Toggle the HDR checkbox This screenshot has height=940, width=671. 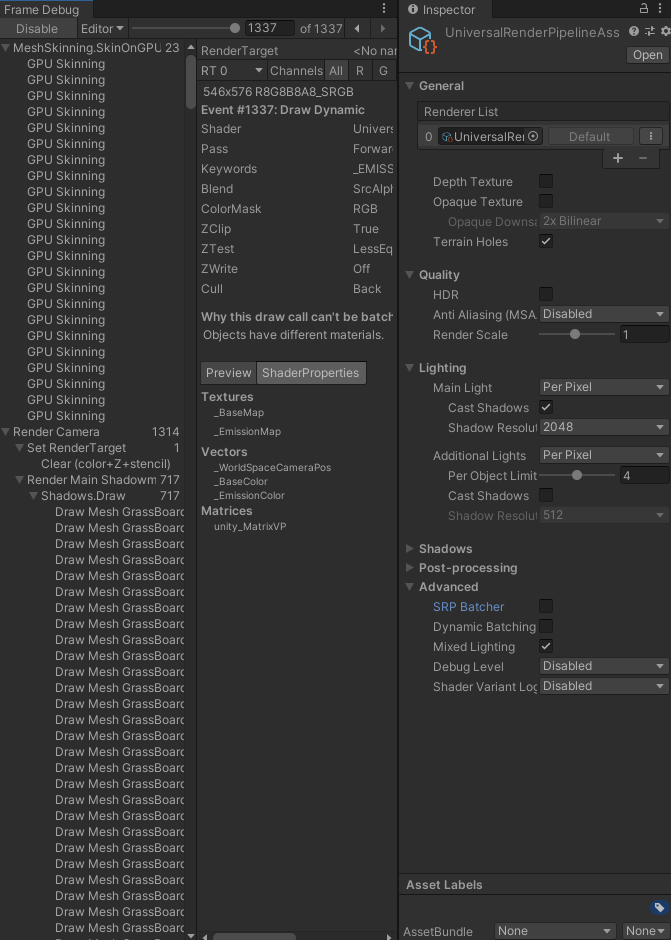(546, 294)
